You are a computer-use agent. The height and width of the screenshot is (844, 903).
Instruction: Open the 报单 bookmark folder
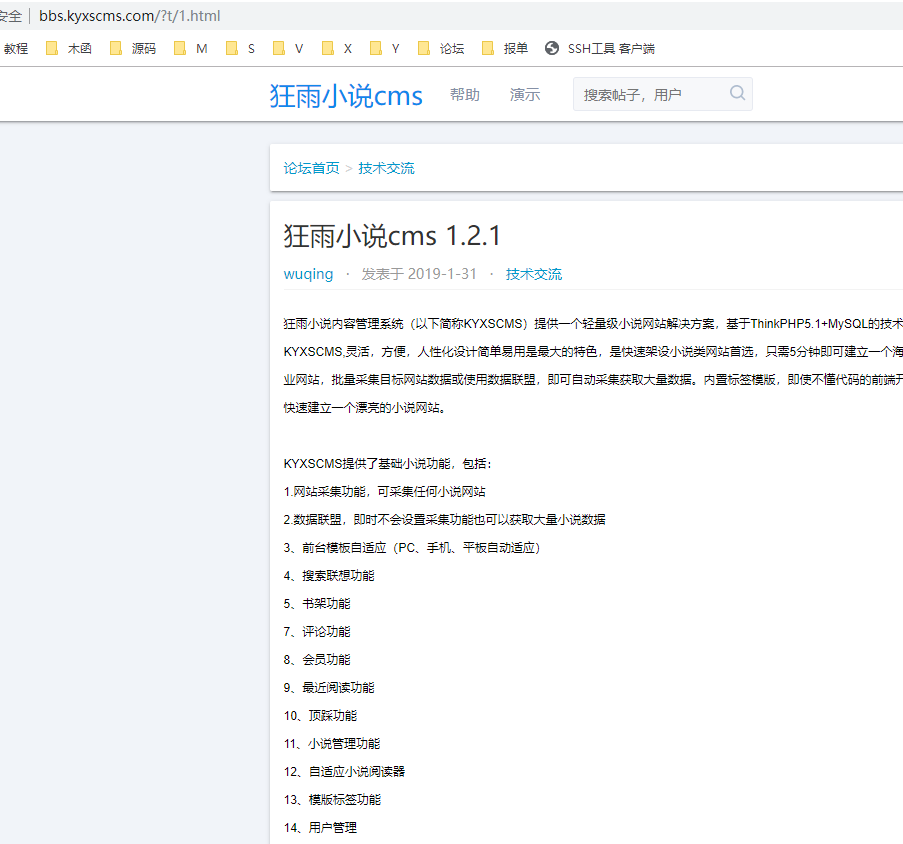(x=505, y=48)
